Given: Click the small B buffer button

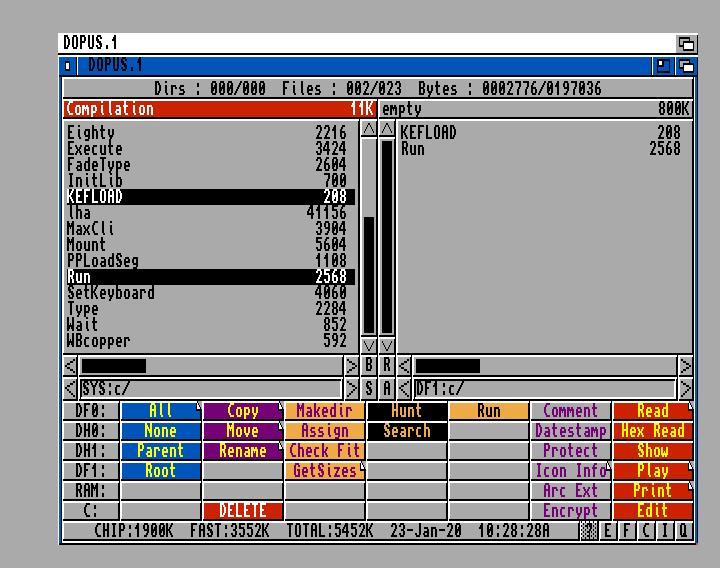Looking at the screenshot, I should coord(369,367).
